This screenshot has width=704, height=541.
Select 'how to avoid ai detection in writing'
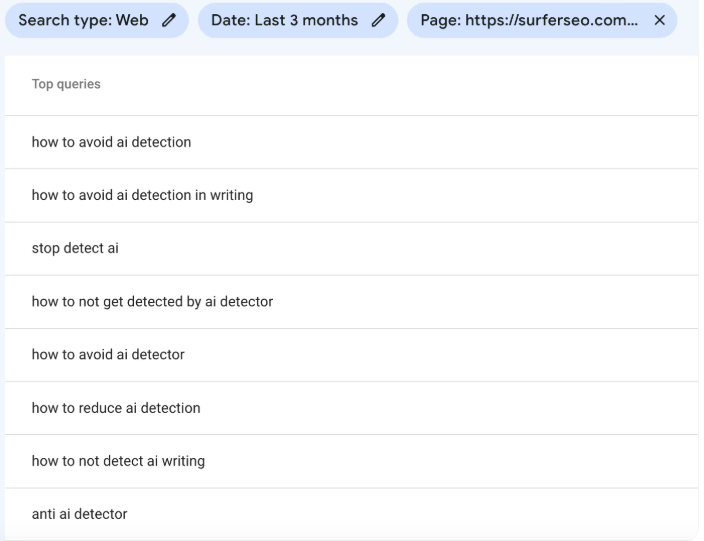coord(142,195)
